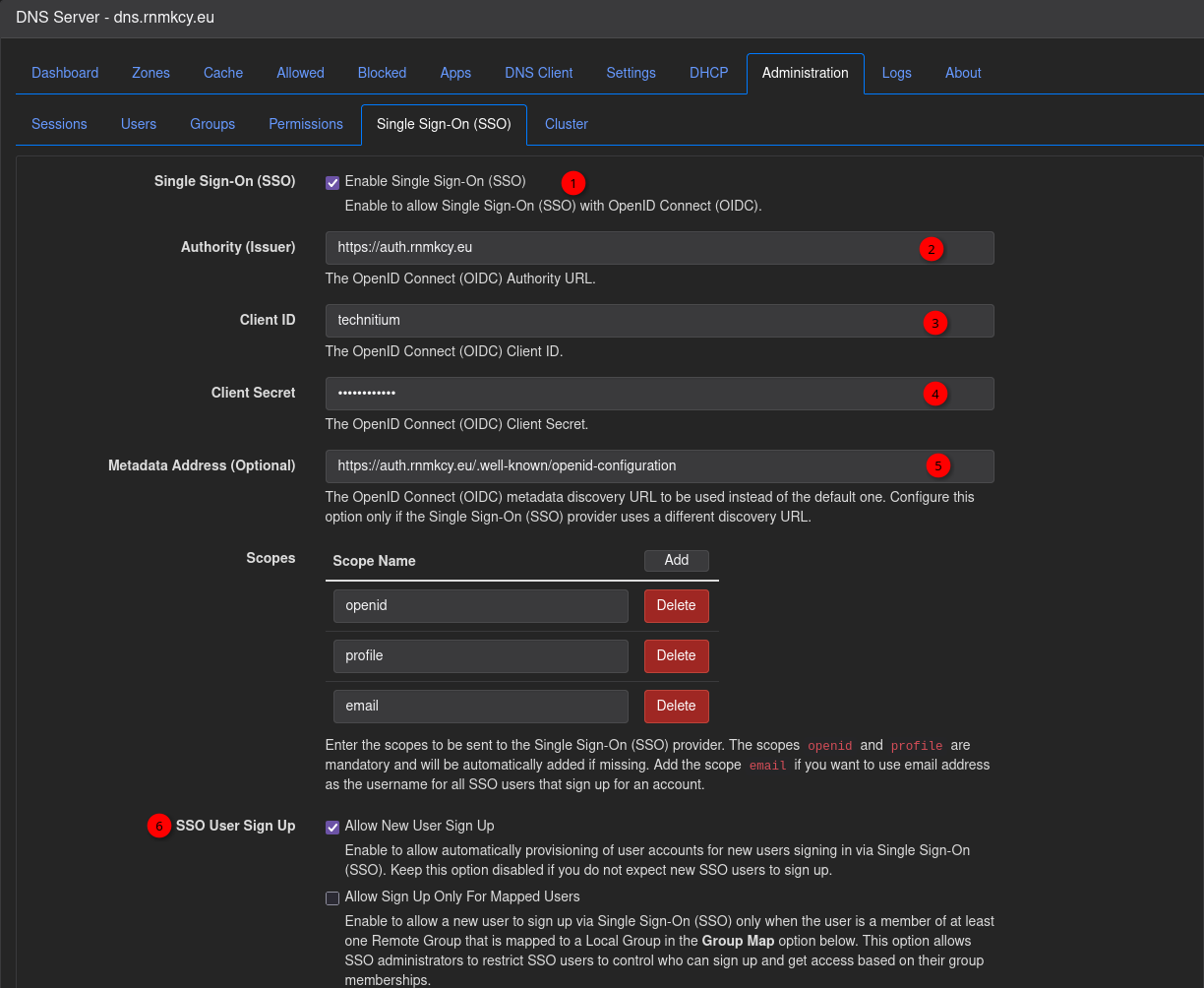Open the Users sub-tab
1204x988 pixels.
(139, 124)
